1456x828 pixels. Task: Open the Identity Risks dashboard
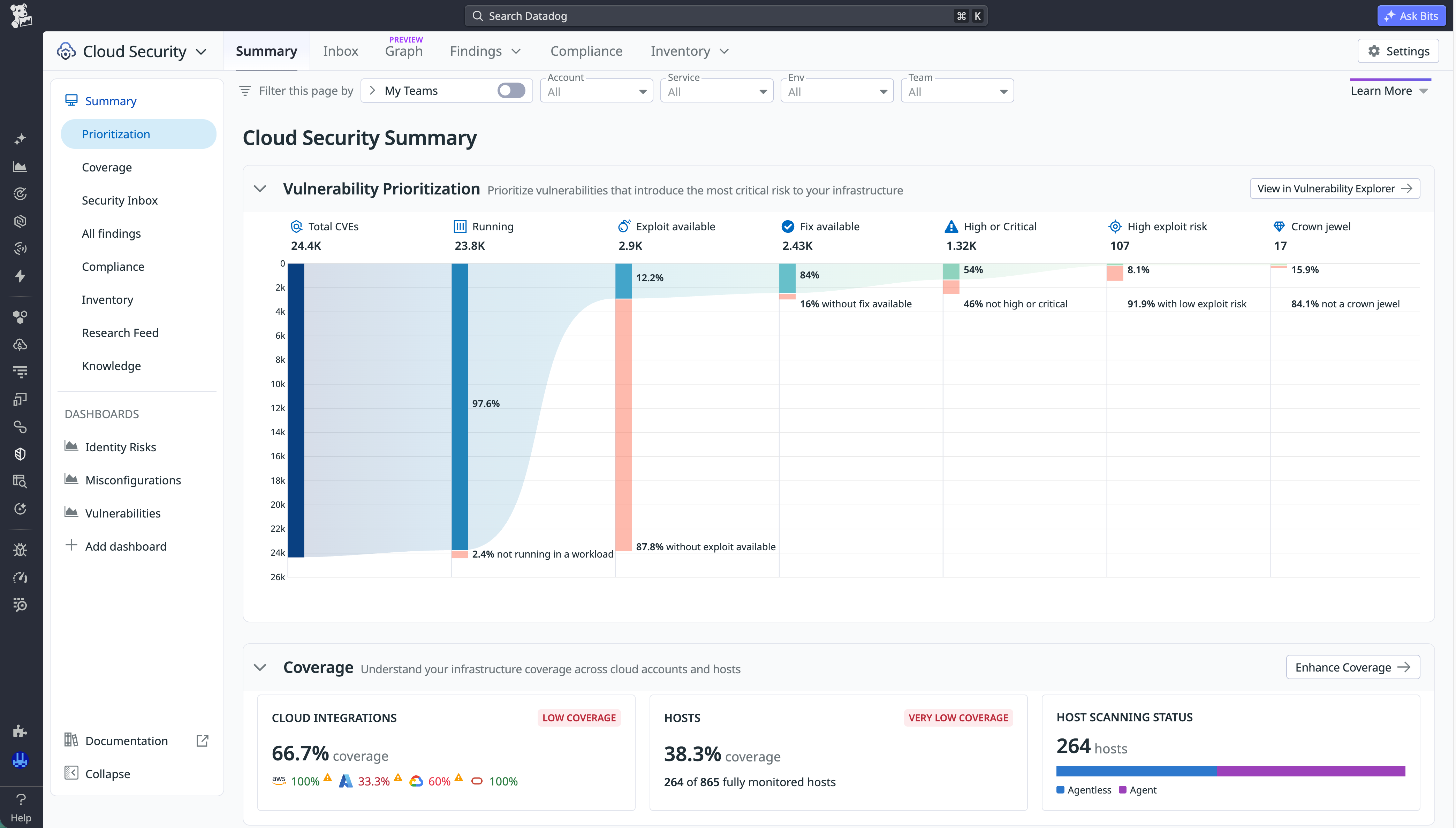[120, 447]
